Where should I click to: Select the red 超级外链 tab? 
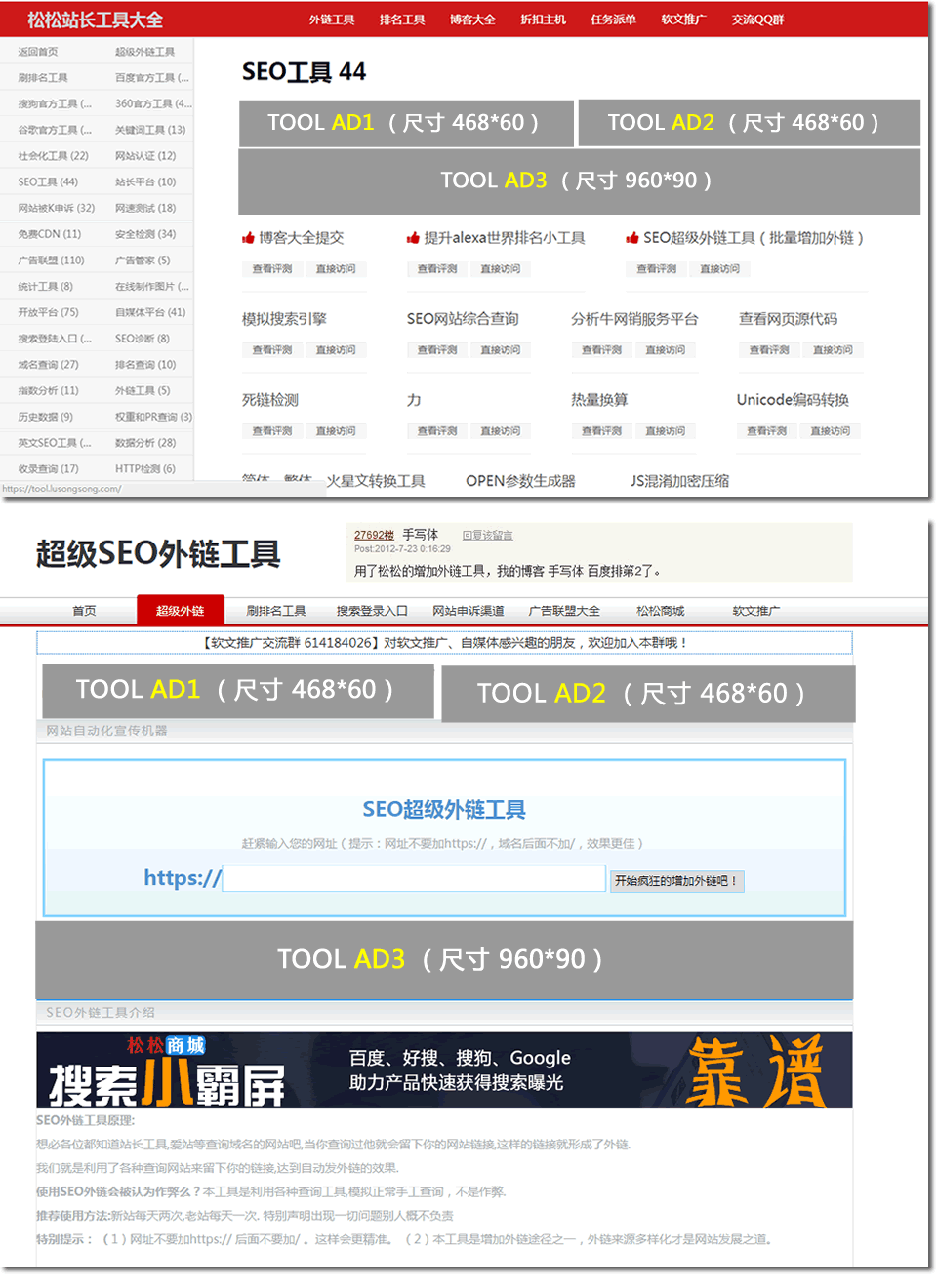click(x=181, y=610)
